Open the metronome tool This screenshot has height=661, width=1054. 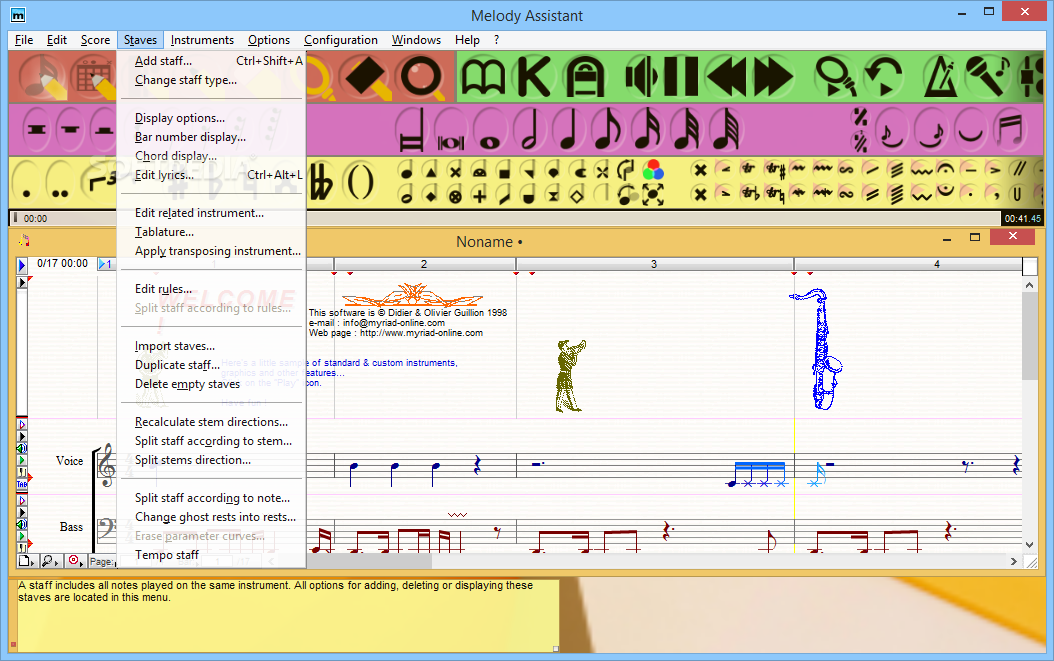coord(942,77)
